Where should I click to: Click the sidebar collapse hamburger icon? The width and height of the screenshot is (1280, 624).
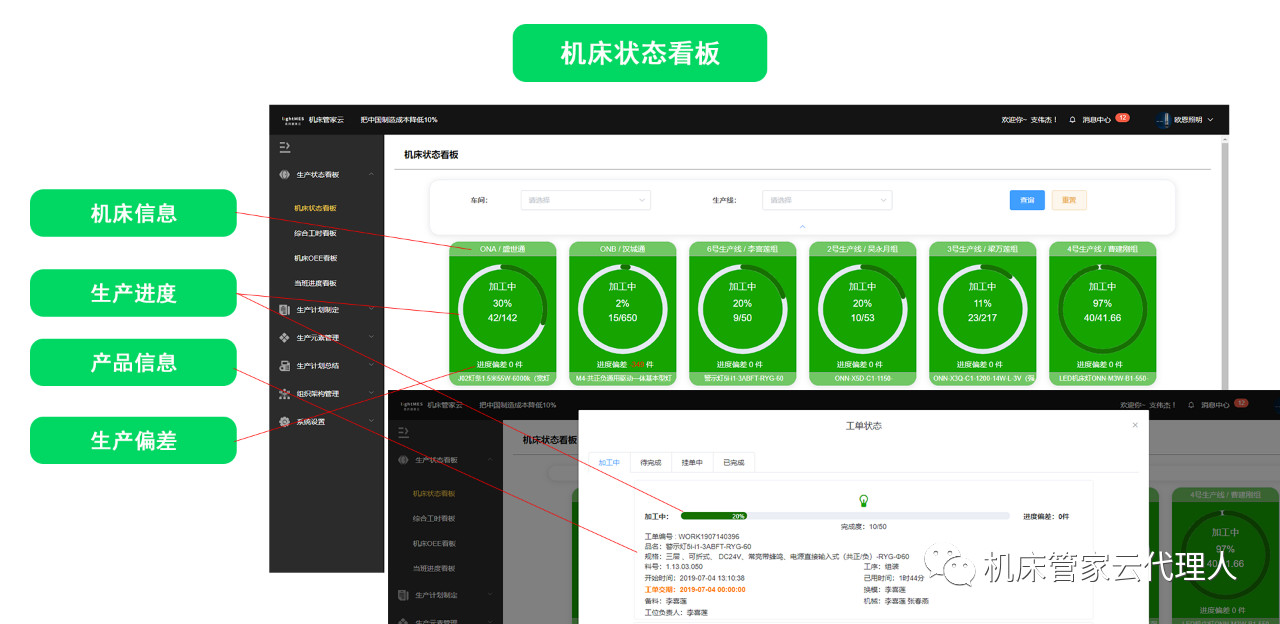(x=284, y=147)
